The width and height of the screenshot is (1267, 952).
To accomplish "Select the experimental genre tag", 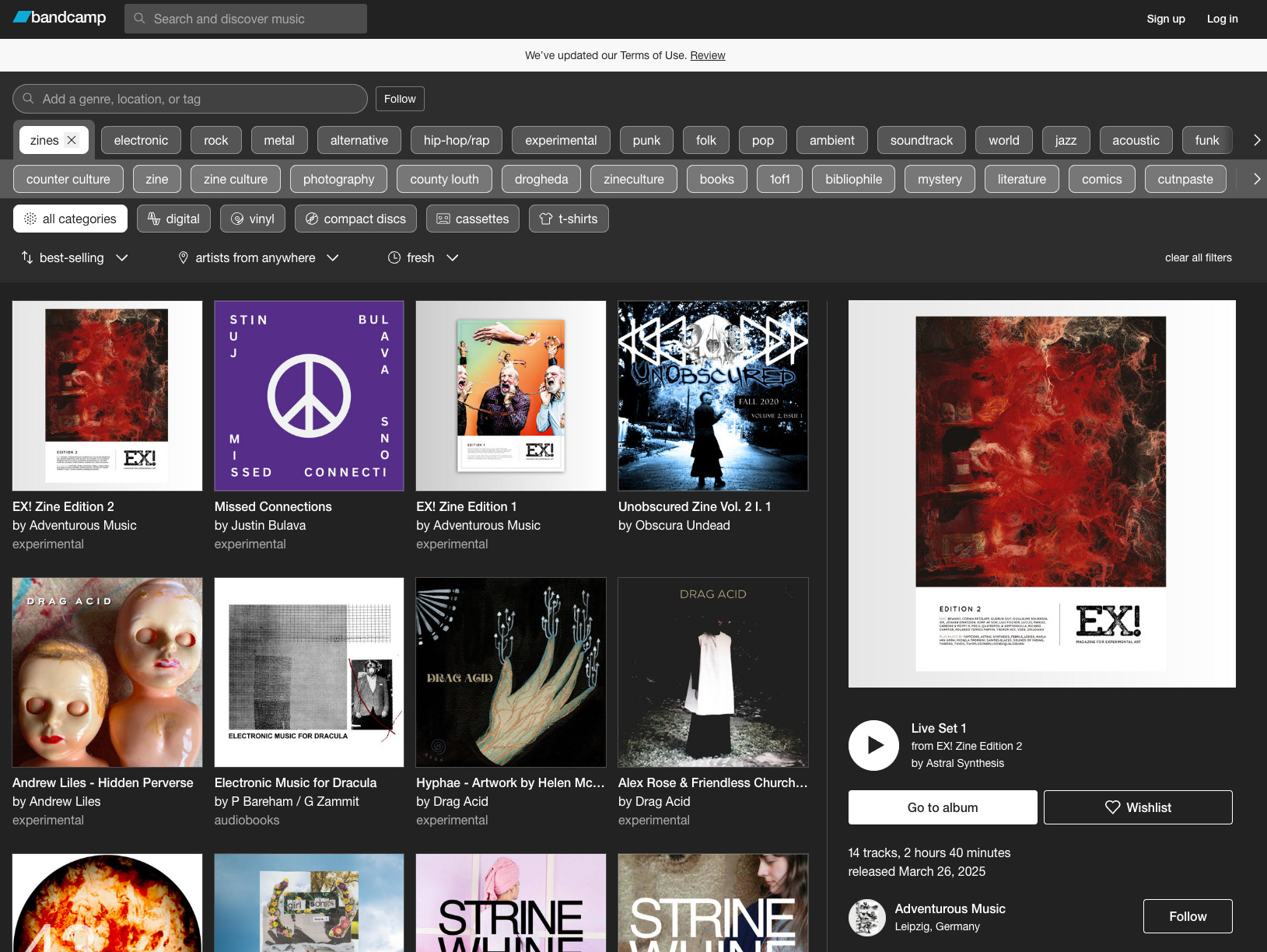I will [x=561, y=140].
